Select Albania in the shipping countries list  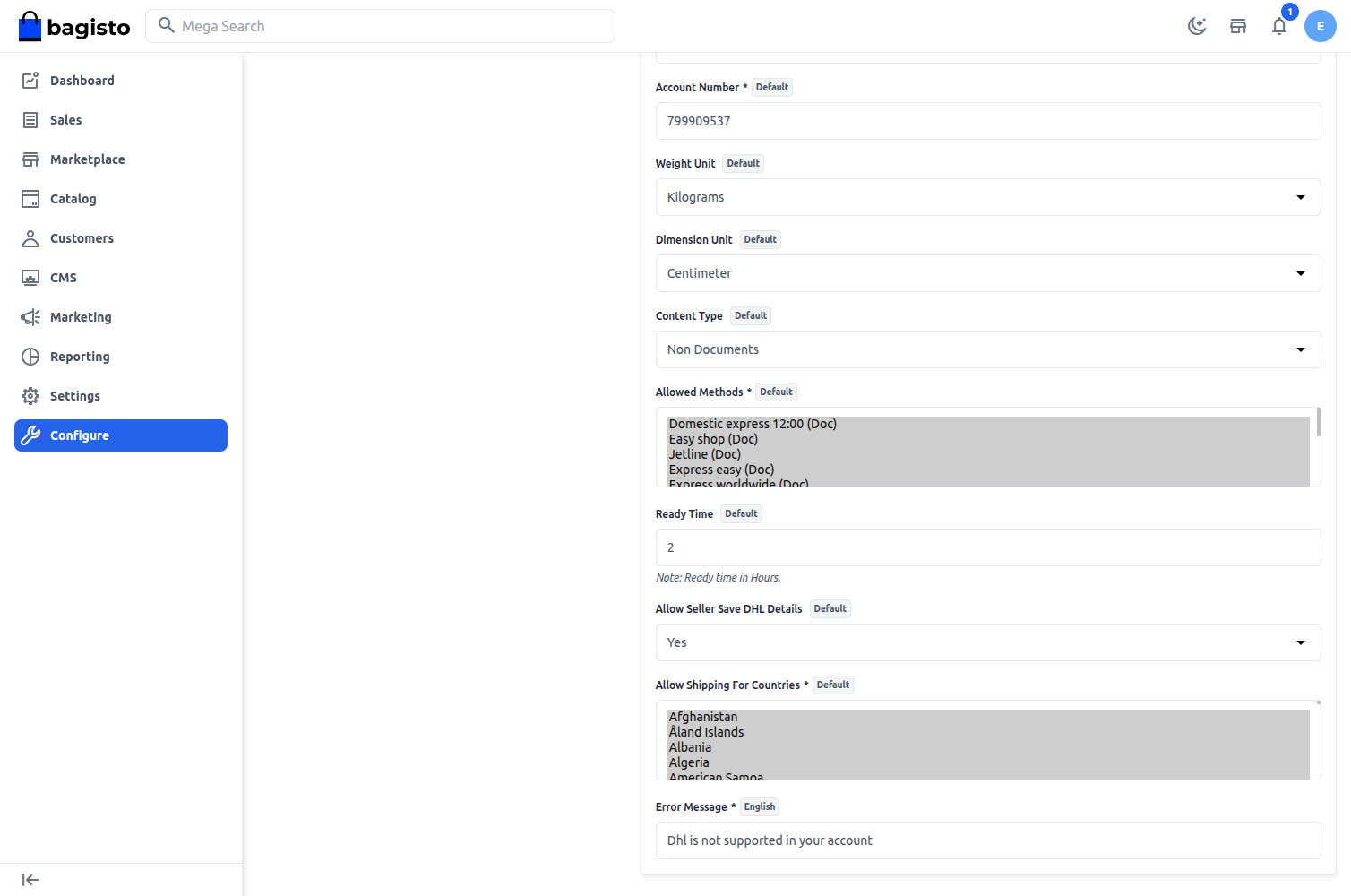(689, 746)
